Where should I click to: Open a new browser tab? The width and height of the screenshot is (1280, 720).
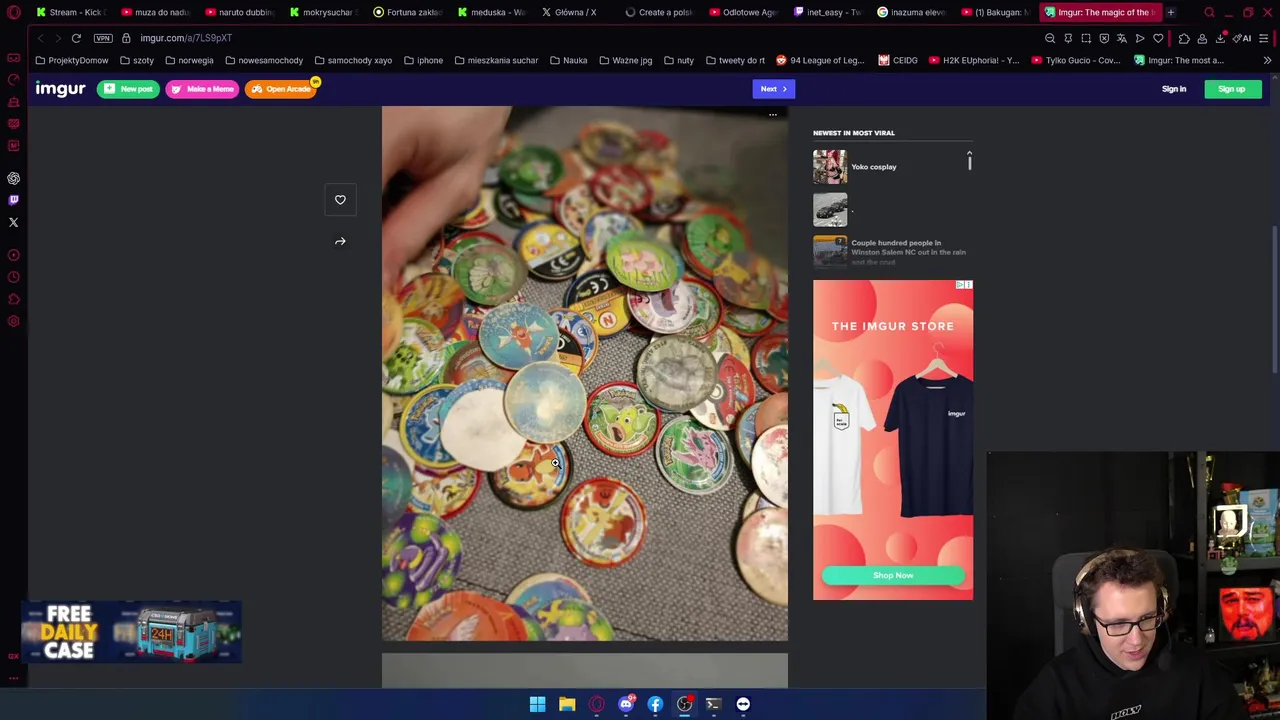[x=1171, y=12]
